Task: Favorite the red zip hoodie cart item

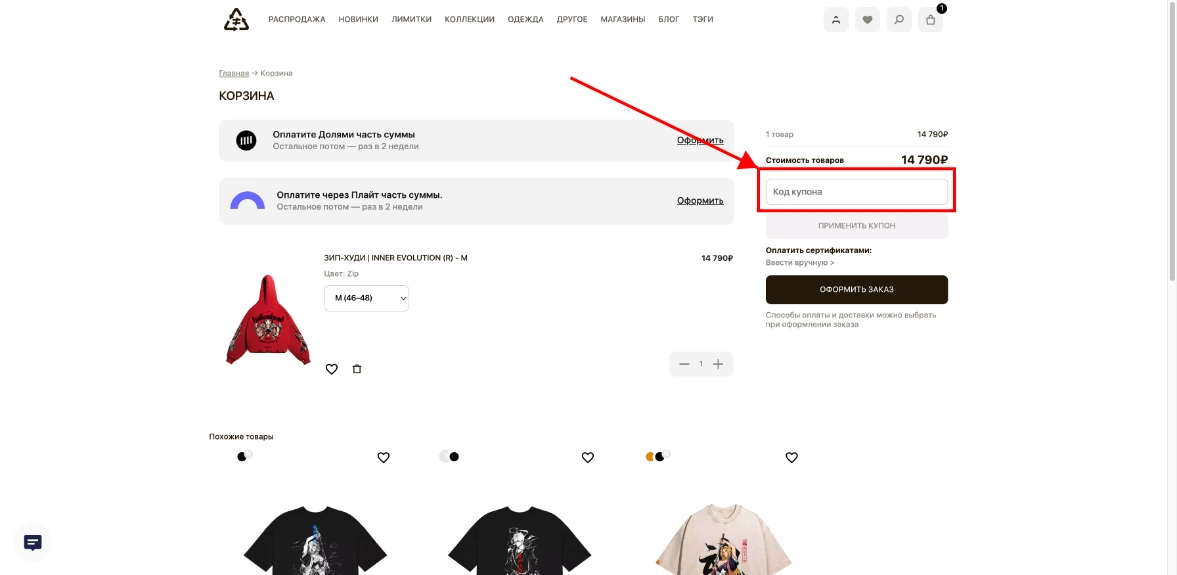Action: [332, 369]
